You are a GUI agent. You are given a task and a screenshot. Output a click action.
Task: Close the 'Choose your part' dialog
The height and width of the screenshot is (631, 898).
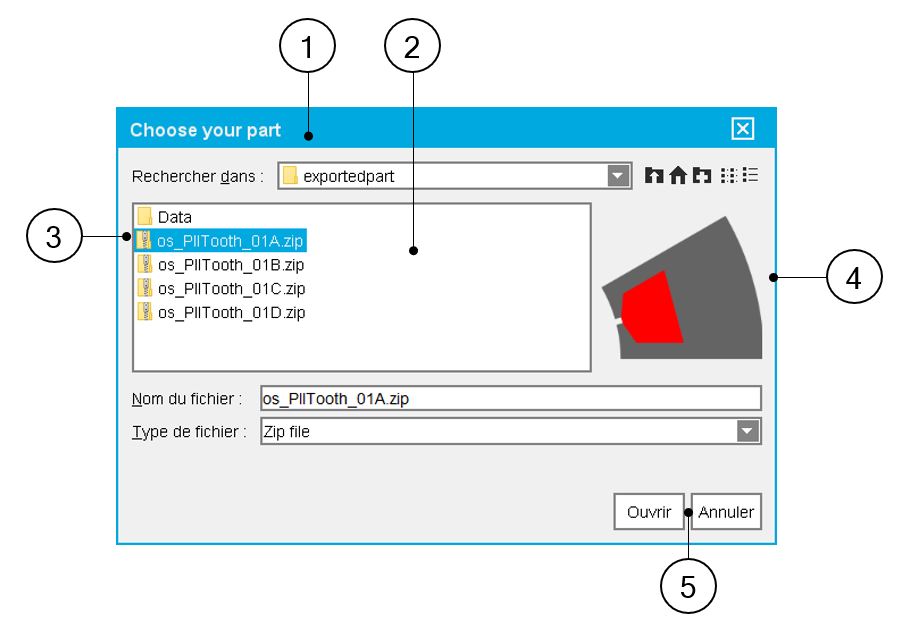(743, 128)
